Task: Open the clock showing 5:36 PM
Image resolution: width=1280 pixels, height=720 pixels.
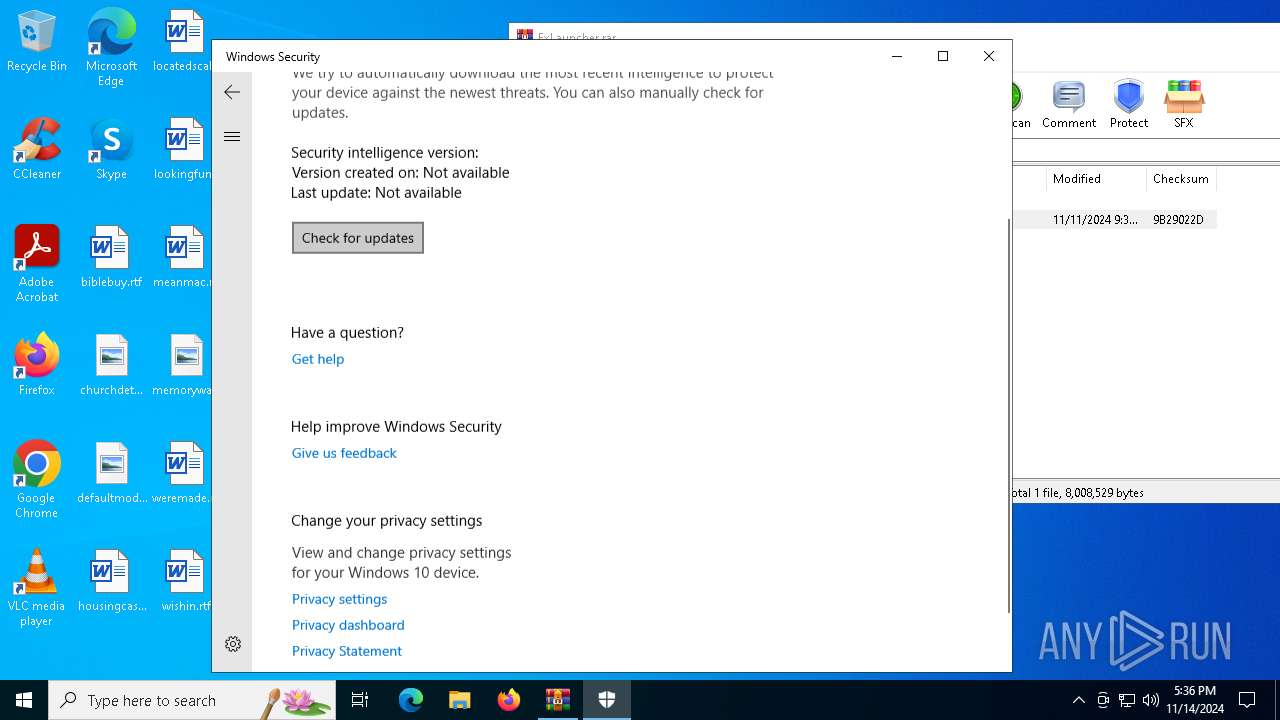Action: pyautogui.click(x=1195, y=700)
